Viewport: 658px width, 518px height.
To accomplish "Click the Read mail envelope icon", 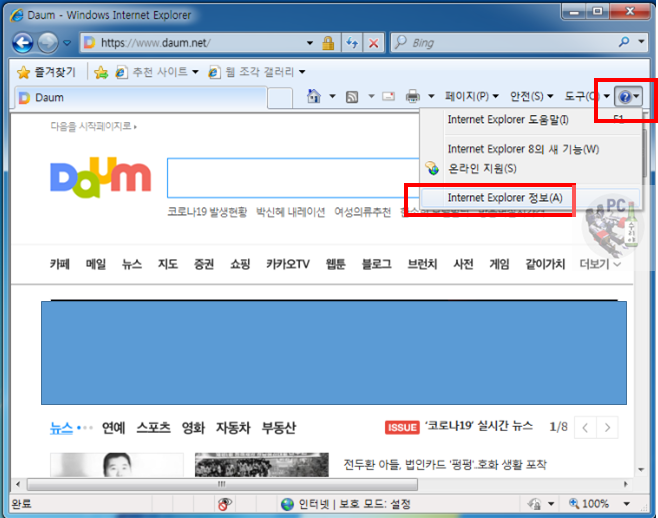I will (389, 97).
